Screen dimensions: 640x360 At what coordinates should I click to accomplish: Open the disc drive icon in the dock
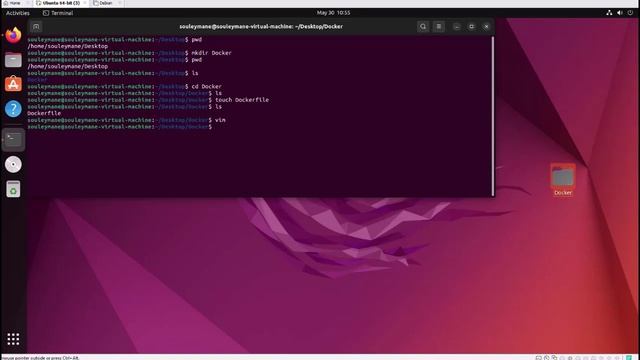[x=13, y=164]
